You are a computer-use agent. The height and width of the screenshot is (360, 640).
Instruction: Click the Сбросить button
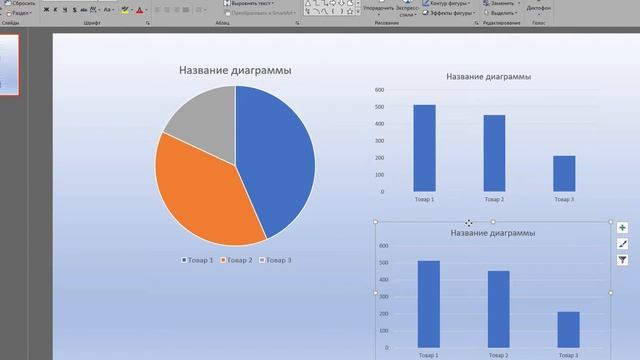tap(20, 3)
